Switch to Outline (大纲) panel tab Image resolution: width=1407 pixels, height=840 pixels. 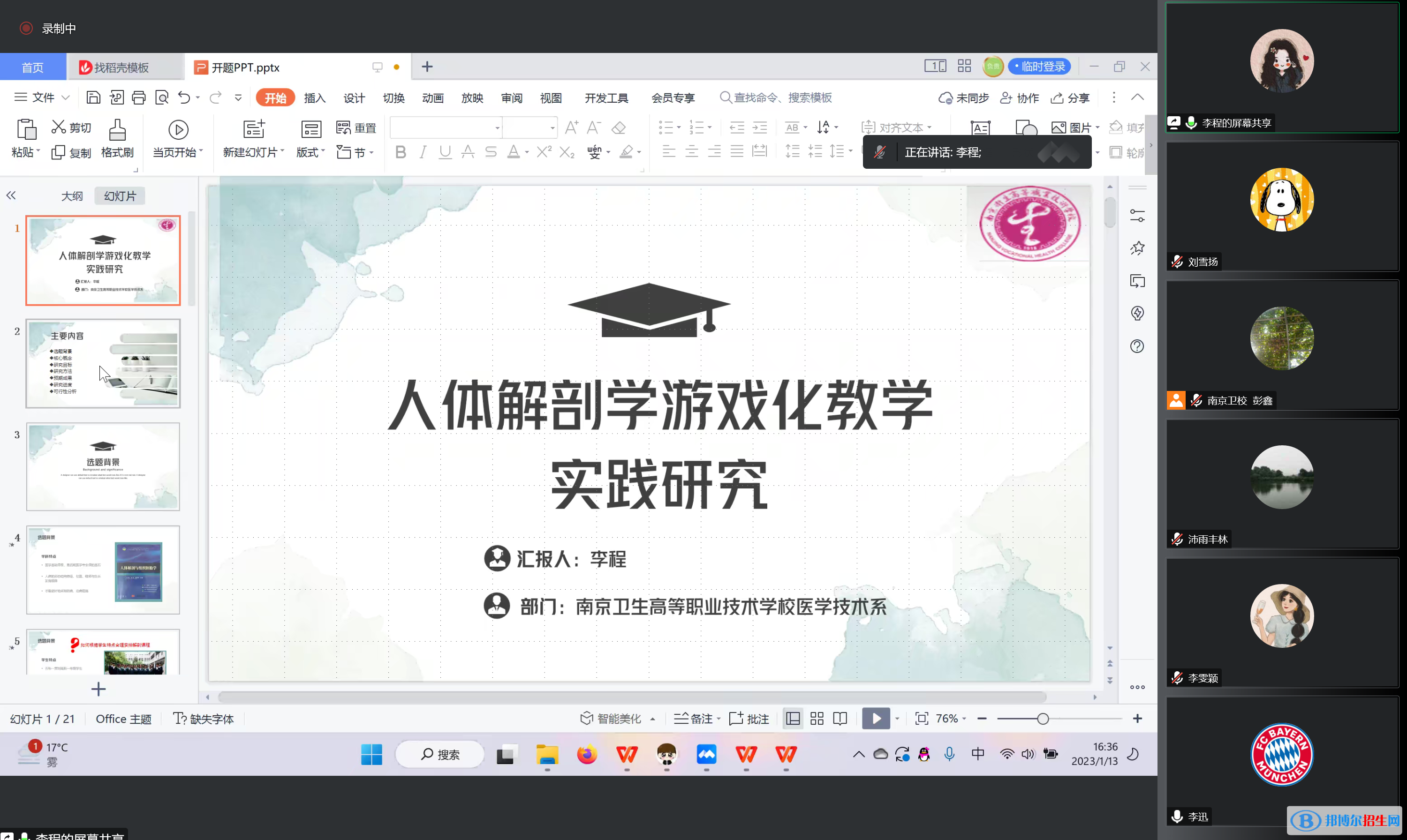pyautogui.click(x=72, y=196)
